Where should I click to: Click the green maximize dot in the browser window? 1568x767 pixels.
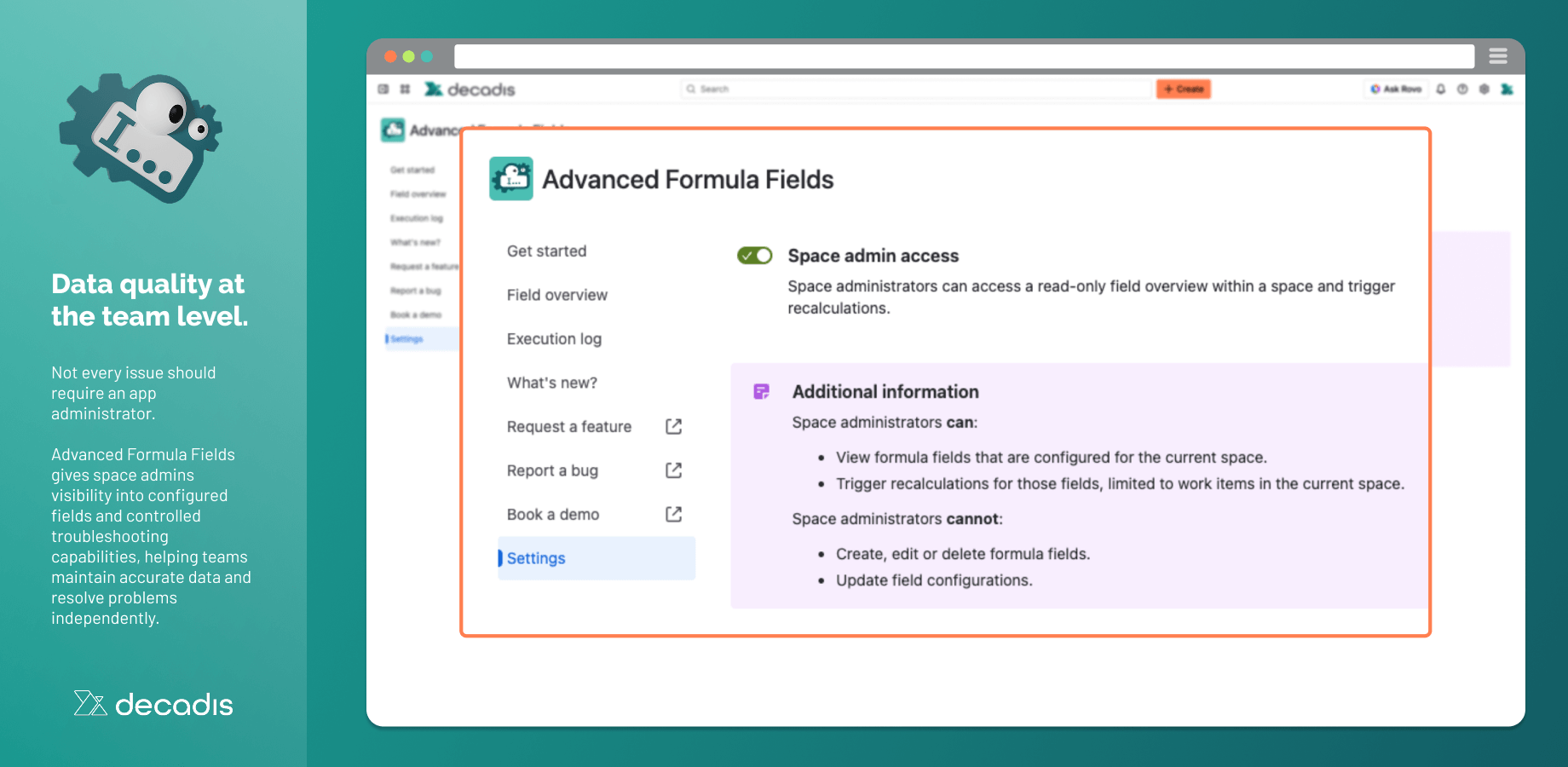[427, 56]
